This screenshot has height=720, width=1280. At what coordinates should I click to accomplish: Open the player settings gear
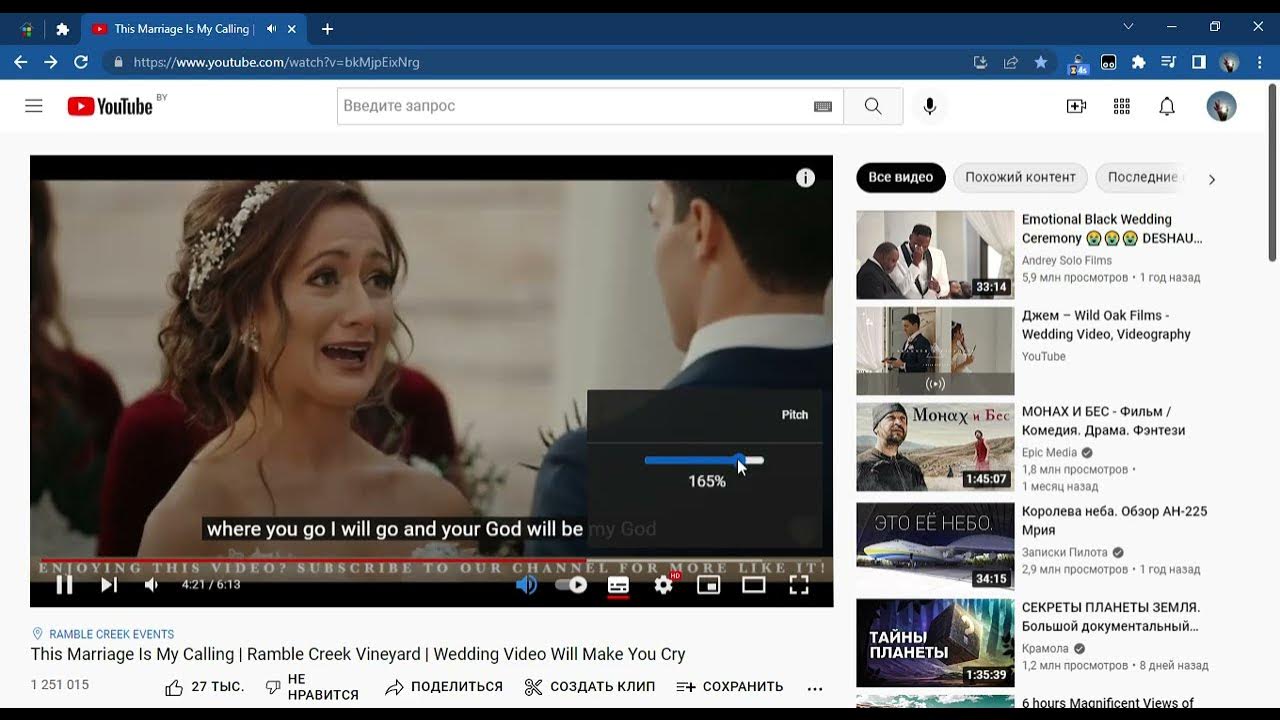(x=664, y=585)
